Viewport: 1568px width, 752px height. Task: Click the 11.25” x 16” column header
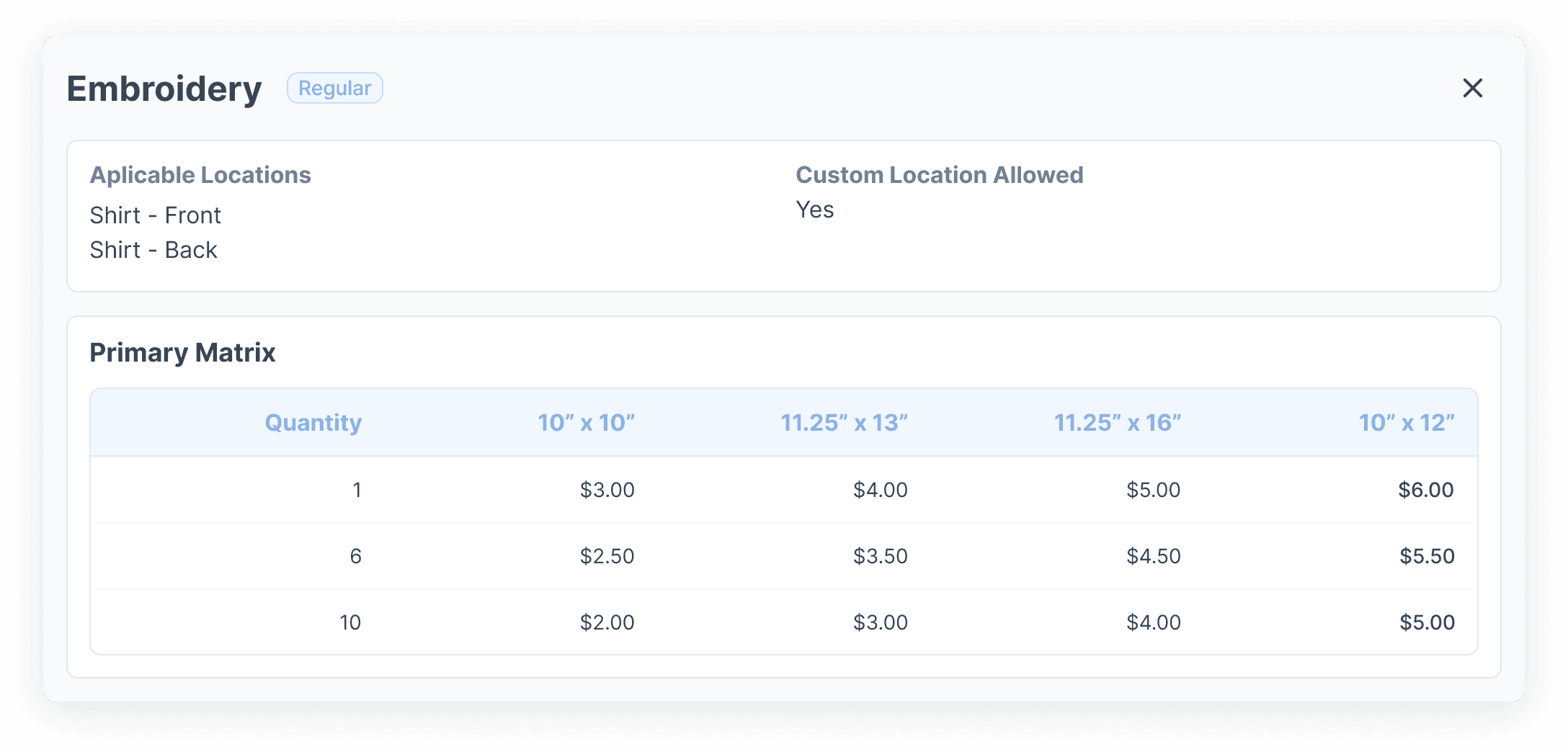[1117, 423]
